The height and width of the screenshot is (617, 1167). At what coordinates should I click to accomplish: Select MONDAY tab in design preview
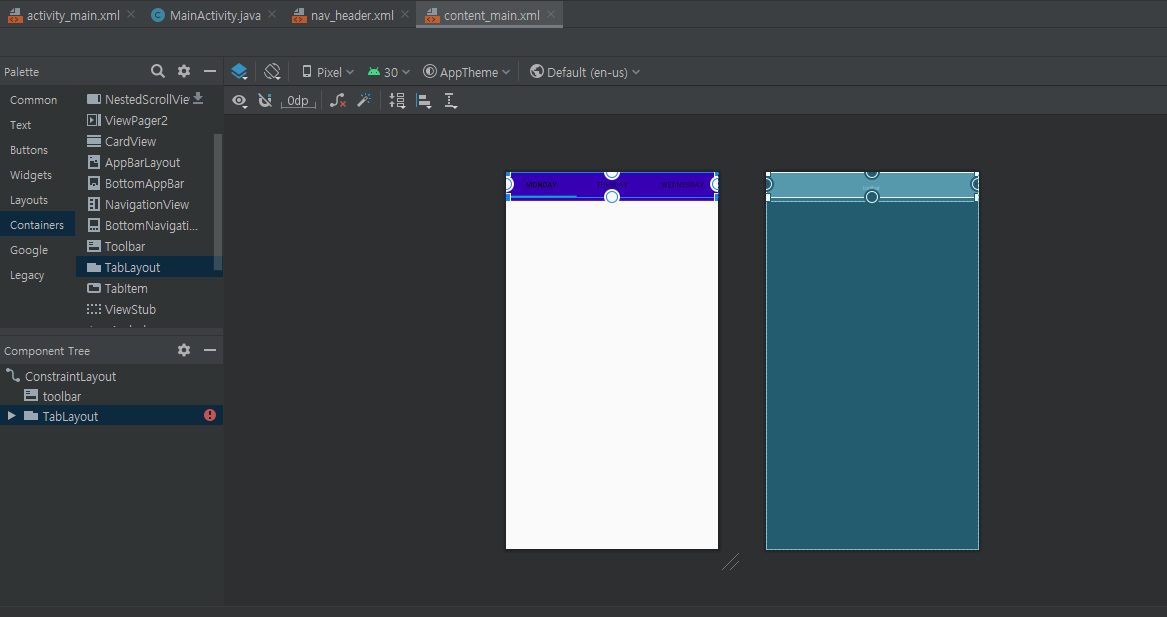[x=541, y=185]
